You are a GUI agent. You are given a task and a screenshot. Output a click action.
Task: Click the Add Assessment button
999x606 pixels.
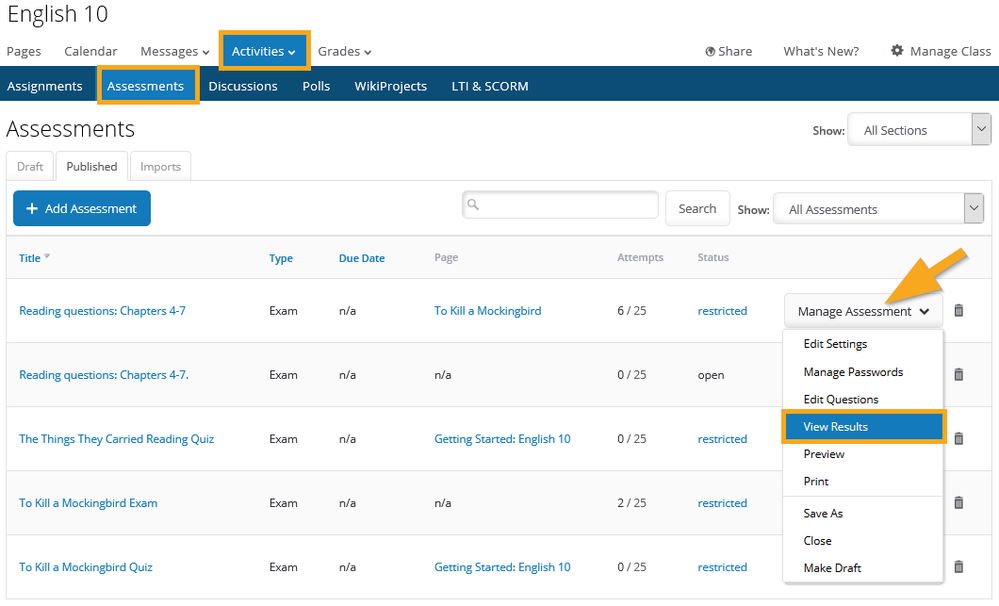pyautogui.click(x=82, y=208)
